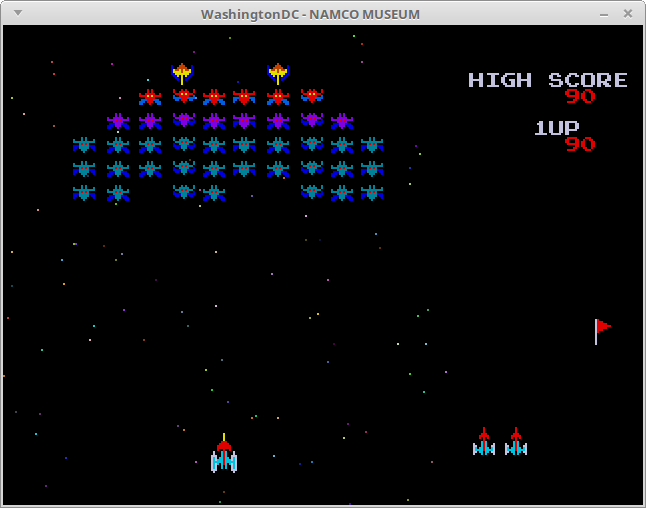Image resolution: width=646 pixels, height=508 pixels.
Task: Click the 90 score under 1UP
Action: [x=580, y=144]
